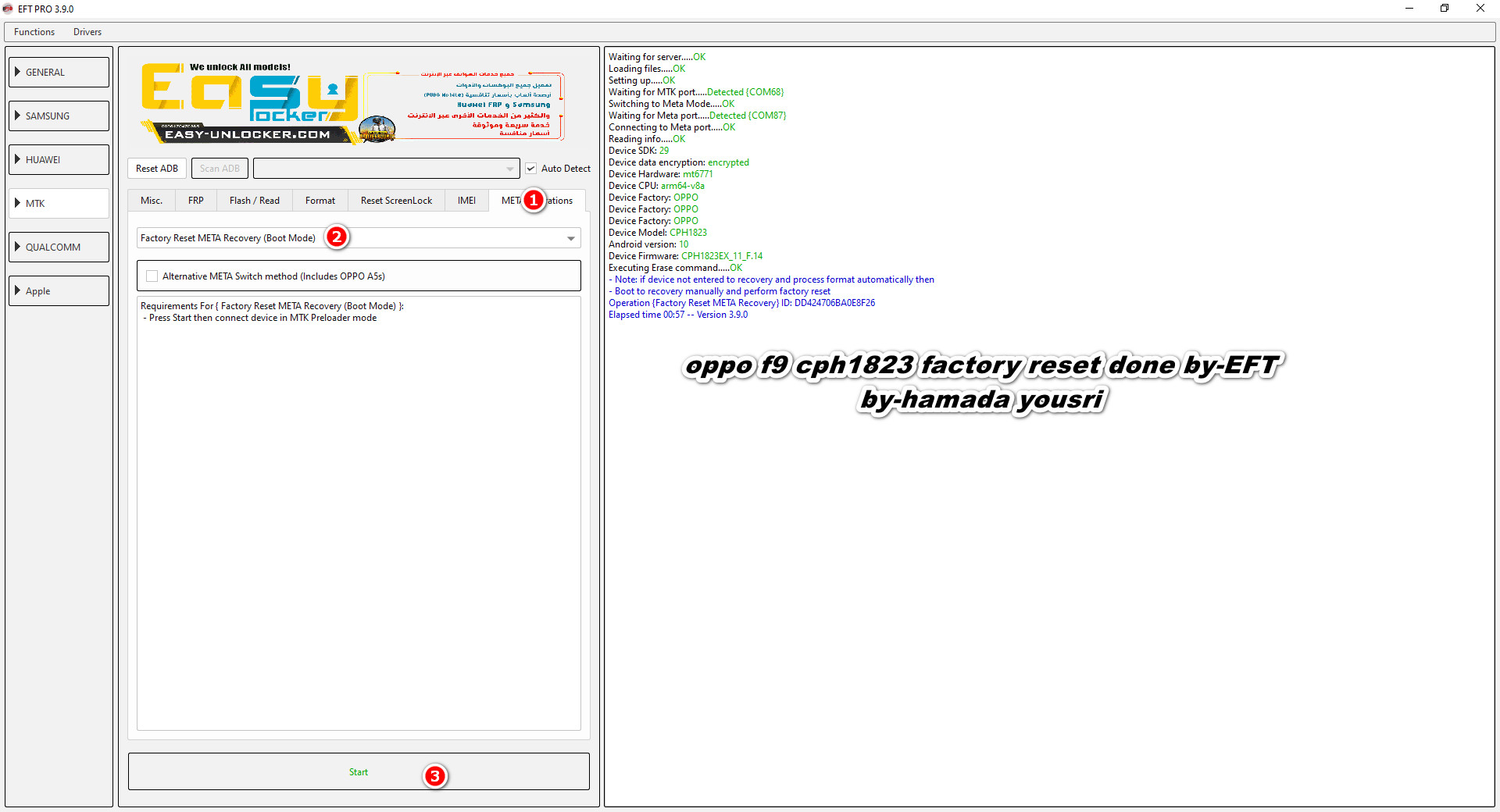Restore down the EFT PRO window
This screenshot has height=812, width=1500.
click(1445, 9)
